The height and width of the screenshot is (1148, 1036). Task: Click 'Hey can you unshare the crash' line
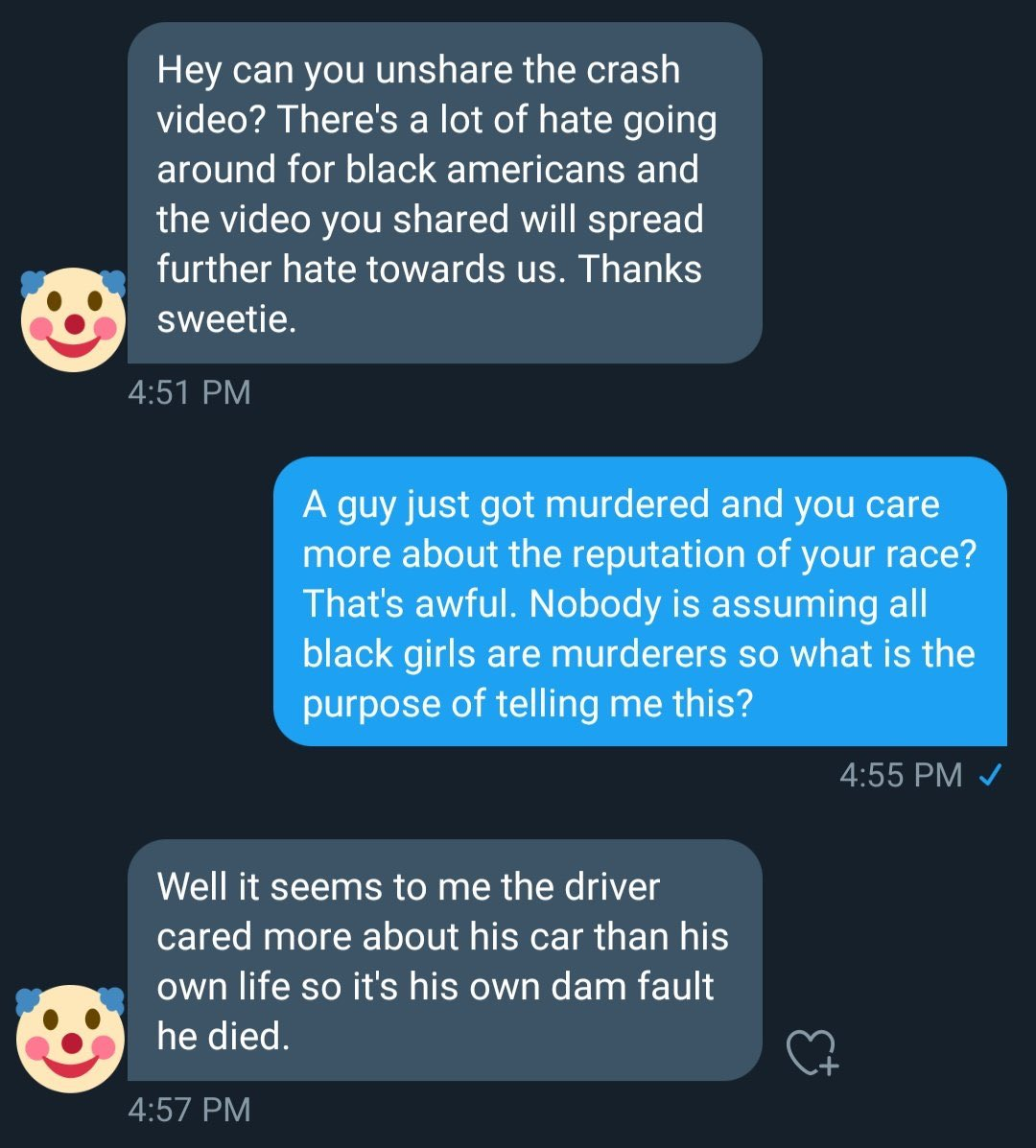419,71
